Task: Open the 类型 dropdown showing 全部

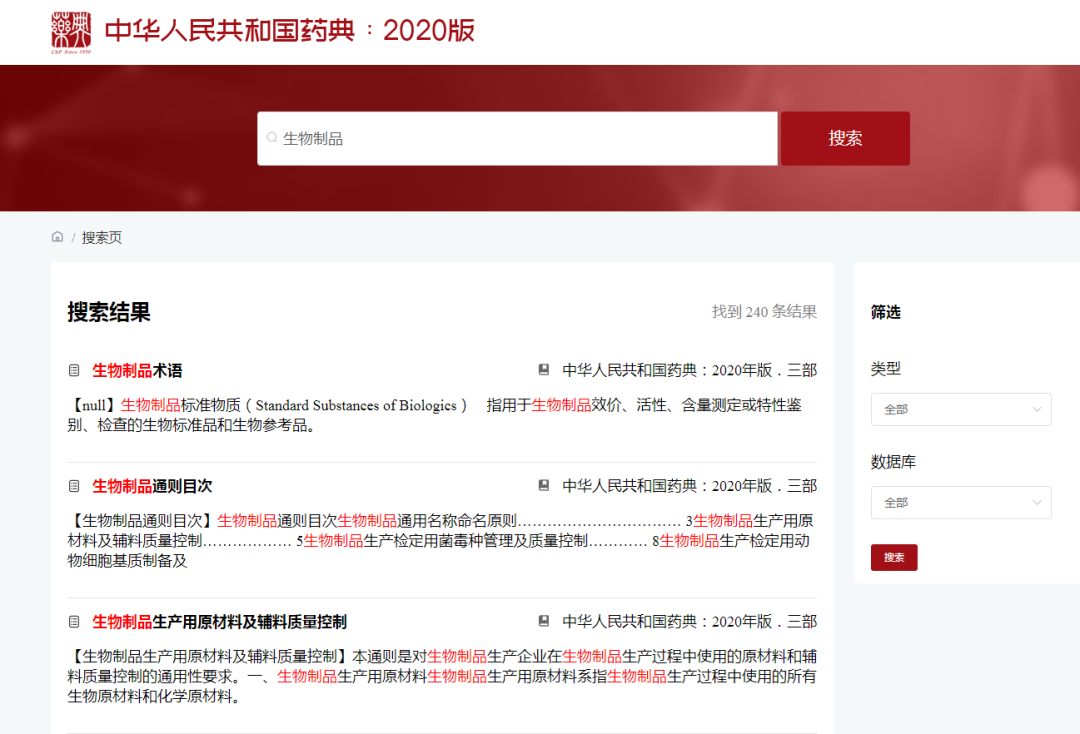Action: (x=961, y=409)
